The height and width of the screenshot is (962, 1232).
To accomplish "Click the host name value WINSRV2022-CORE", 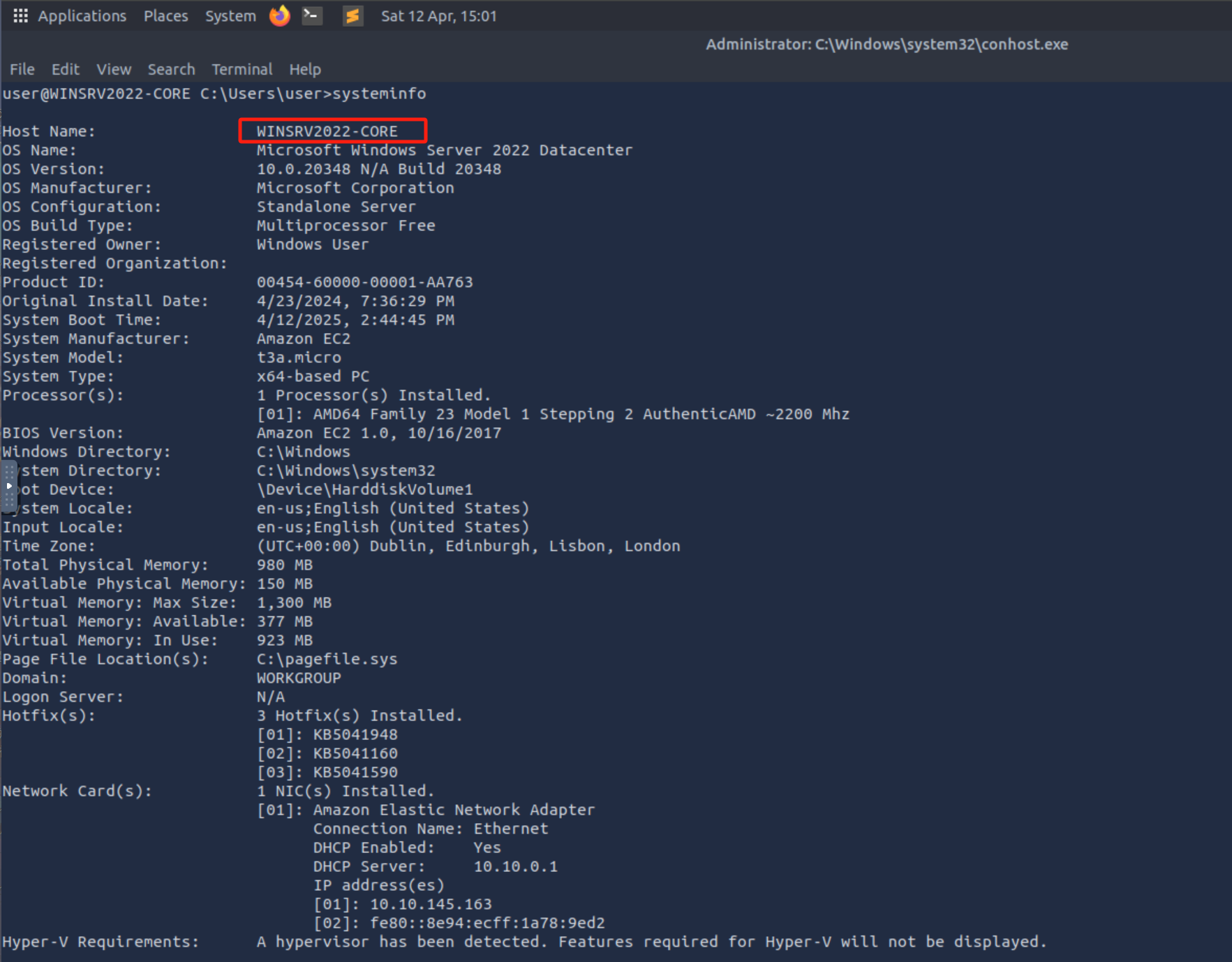I will point(327,131).
